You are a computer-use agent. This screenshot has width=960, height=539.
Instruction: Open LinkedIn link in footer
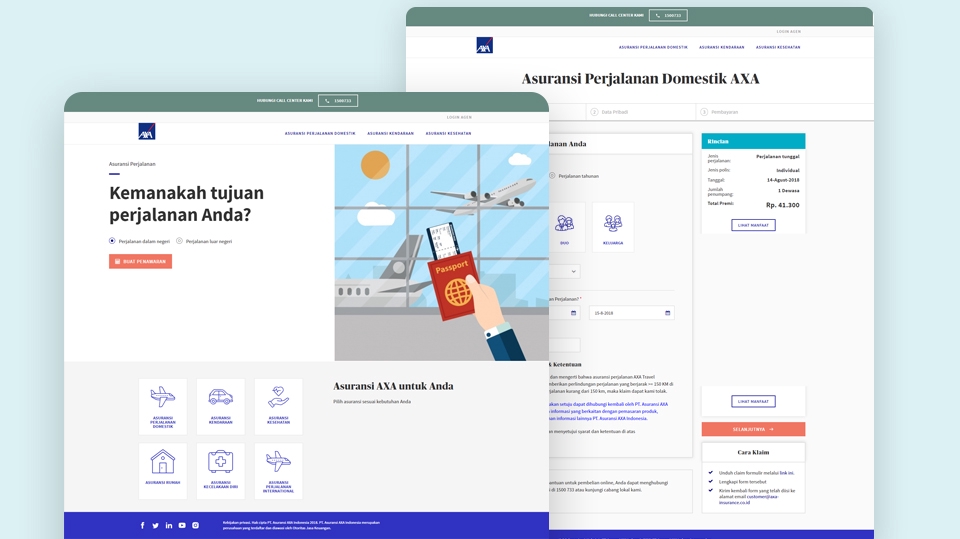(169, 526)
